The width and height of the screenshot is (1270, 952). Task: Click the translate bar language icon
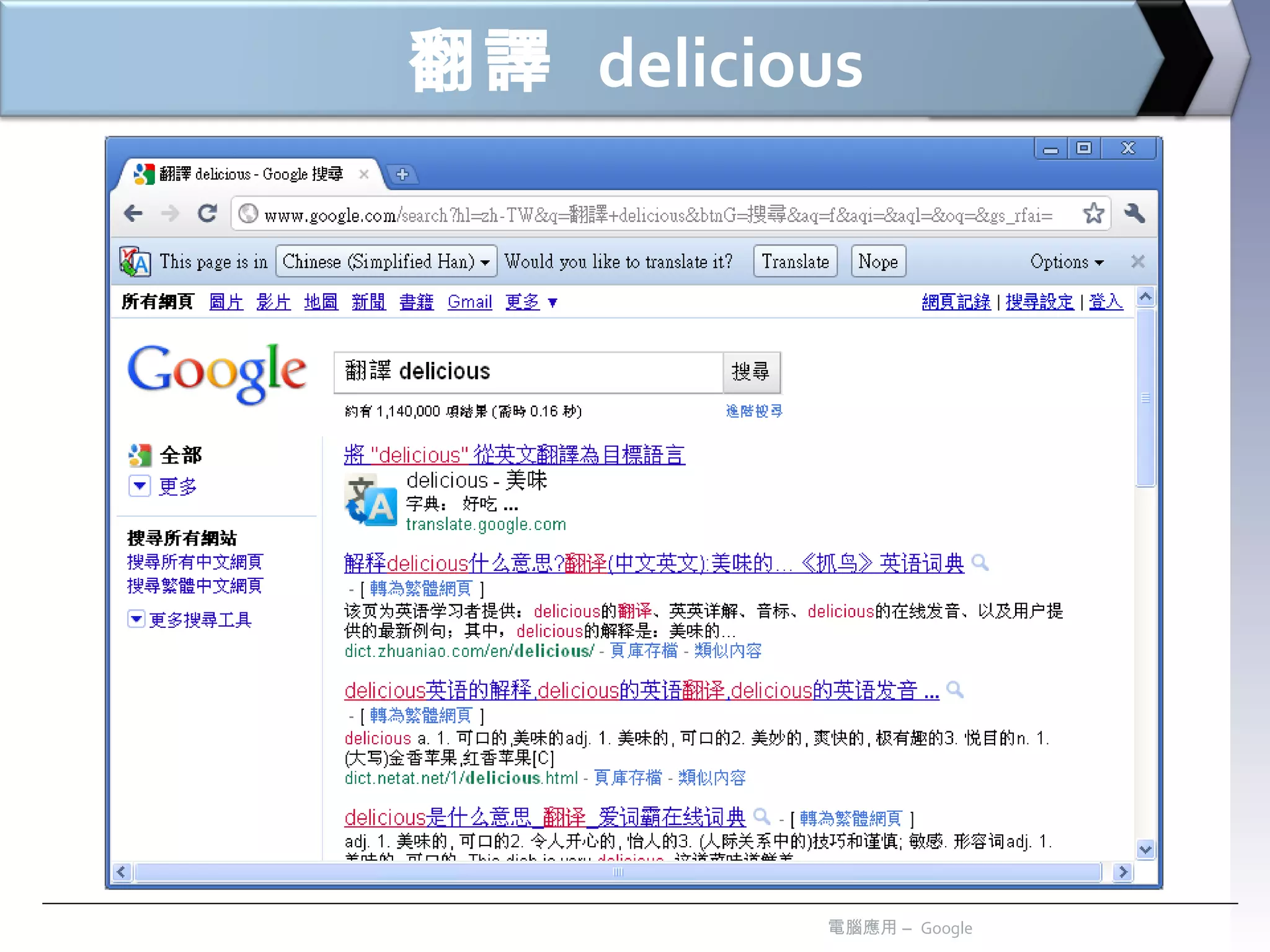coord(135,262)
